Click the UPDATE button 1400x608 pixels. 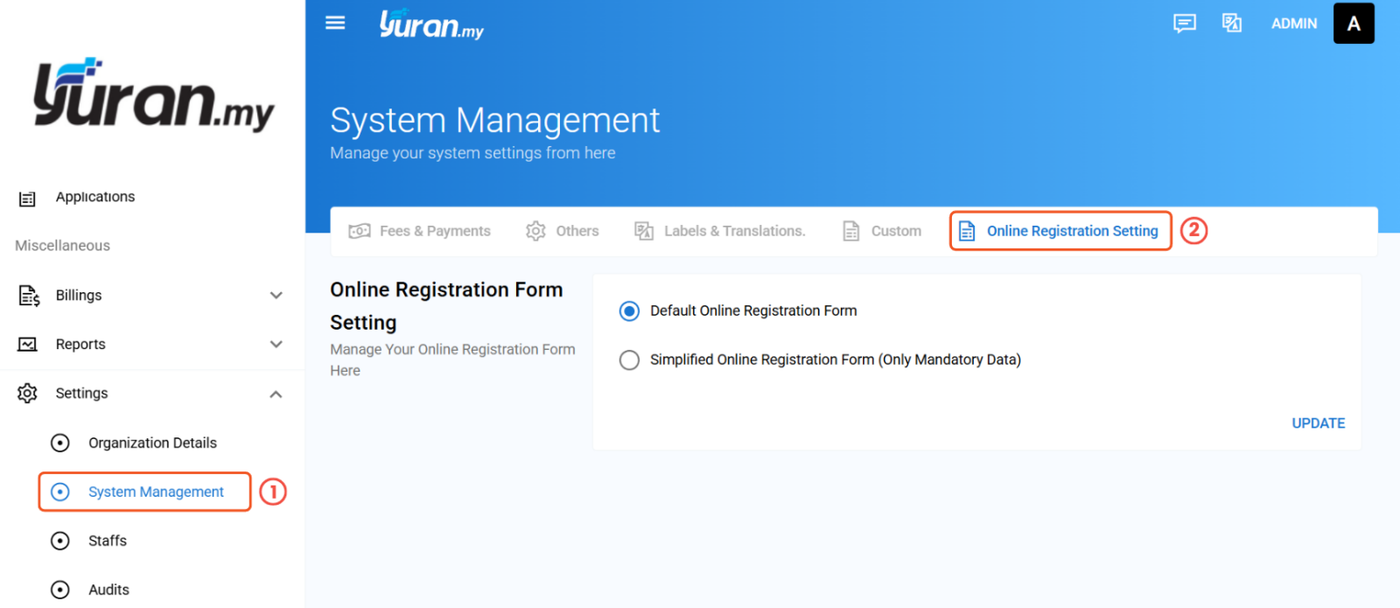1318,423
